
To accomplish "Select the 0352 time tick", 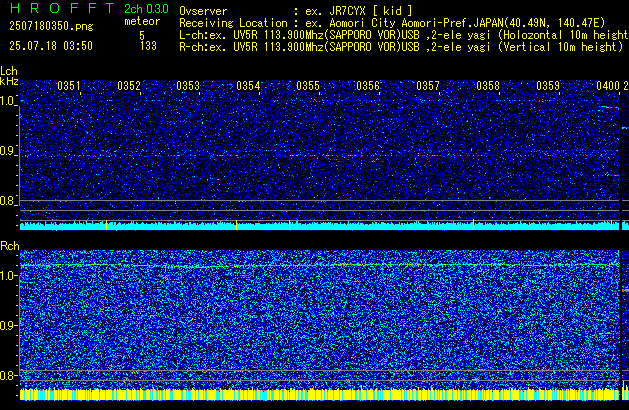I will click(129, 86).
